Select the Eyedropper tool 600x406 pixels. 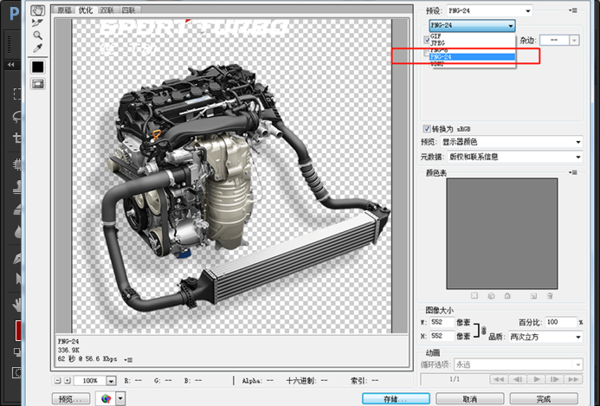38,47
